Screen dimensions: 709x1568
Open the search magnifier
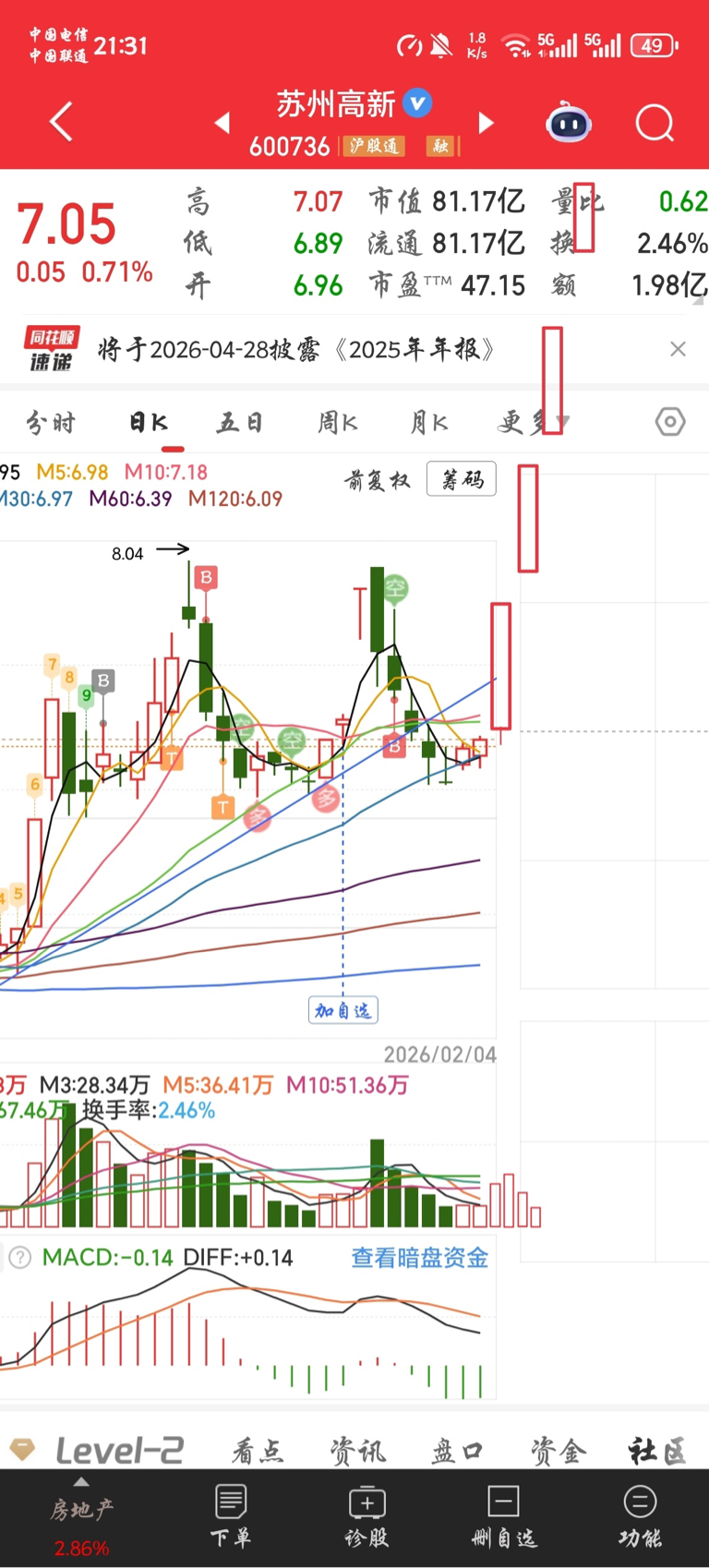(x=655, y=123)
